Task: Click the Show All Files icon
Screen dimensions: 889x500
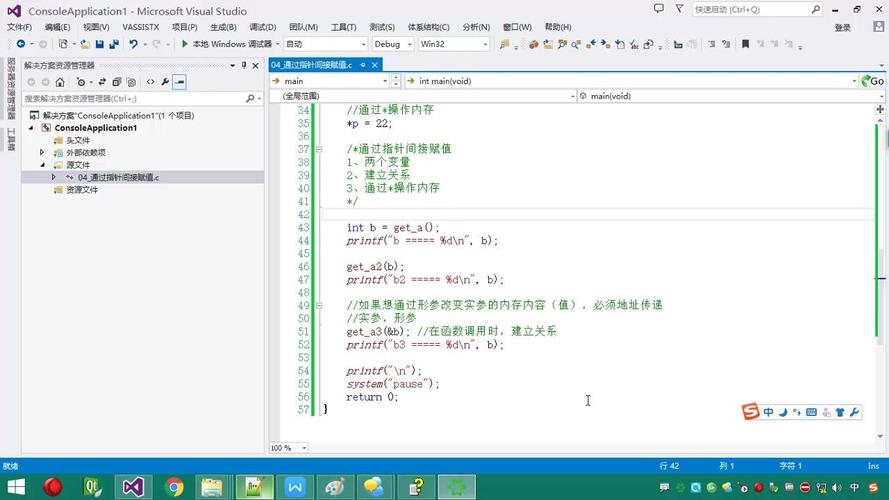Action: 132,82
